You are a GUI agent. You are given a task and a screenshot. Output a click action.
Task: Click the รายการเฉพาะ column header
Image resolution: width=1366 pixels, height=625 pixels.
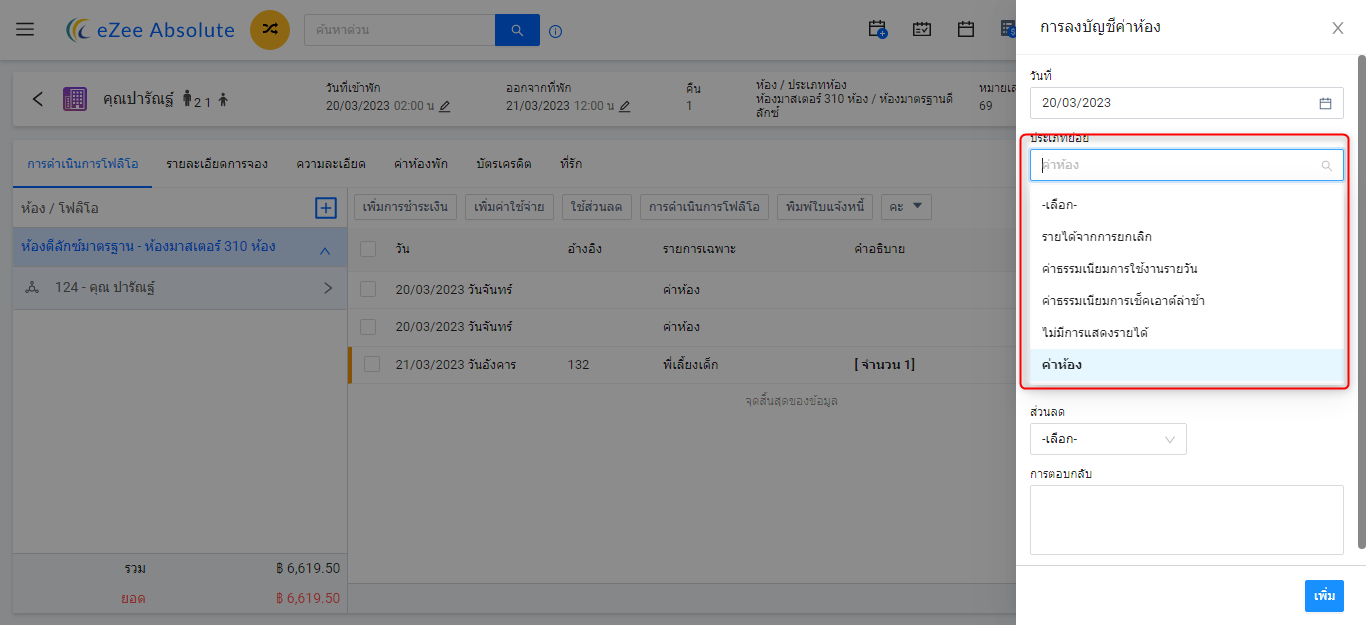click(699, 248)
